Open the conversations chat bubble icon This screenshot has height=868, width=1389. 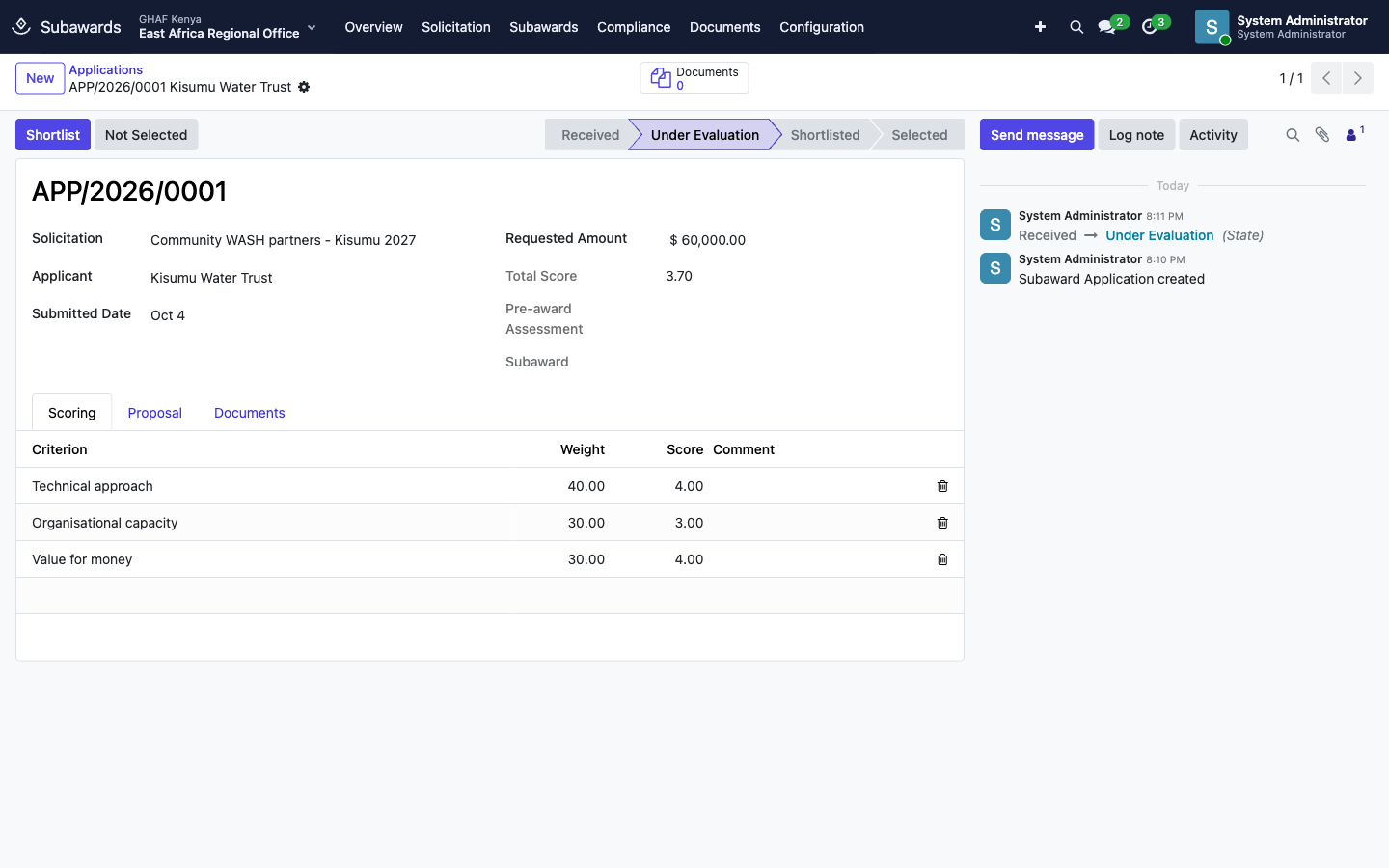[1107, 27]
